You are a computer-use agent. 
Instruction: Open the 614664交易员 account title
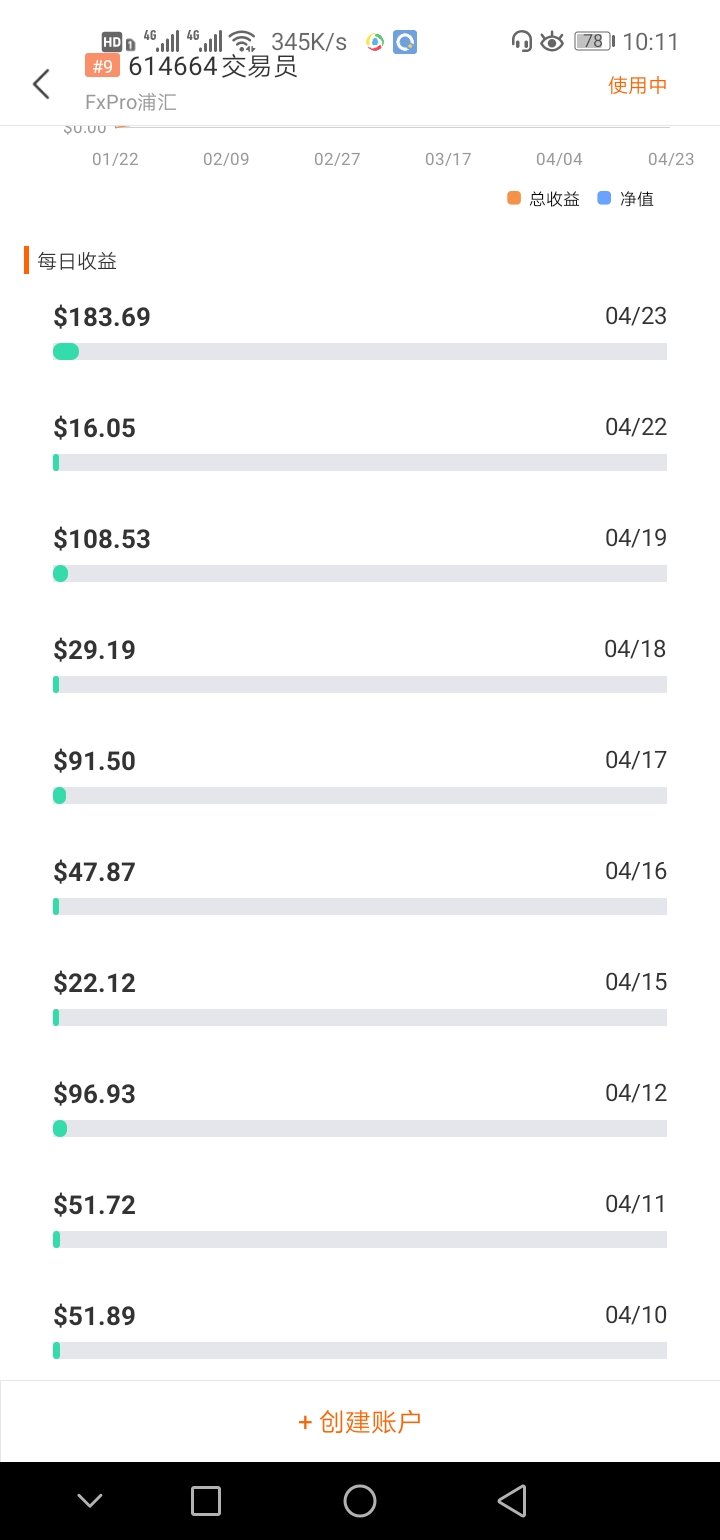(x=213, y=67)
